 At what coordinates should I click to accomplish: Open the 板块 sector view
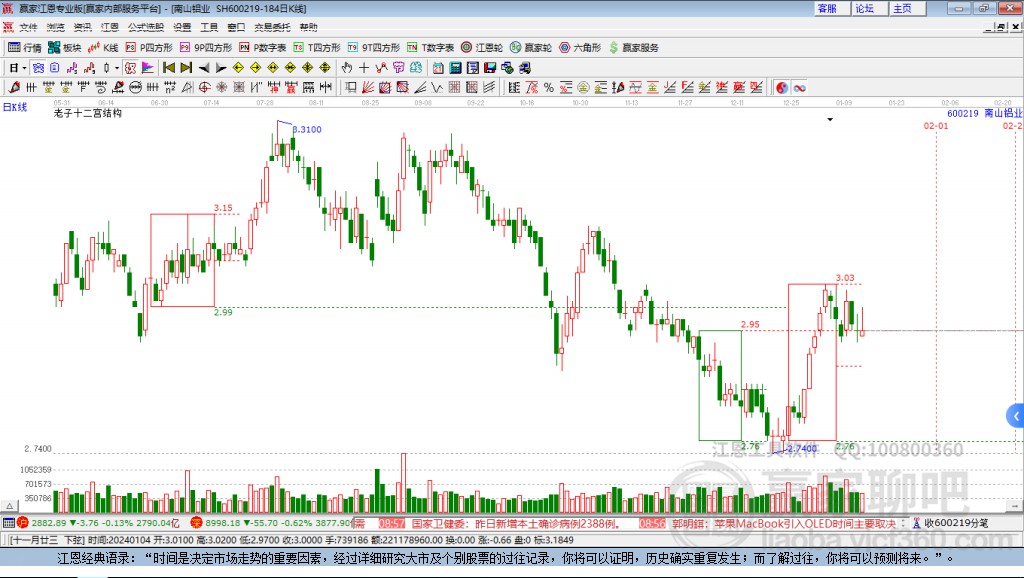(x=65, y=48)
